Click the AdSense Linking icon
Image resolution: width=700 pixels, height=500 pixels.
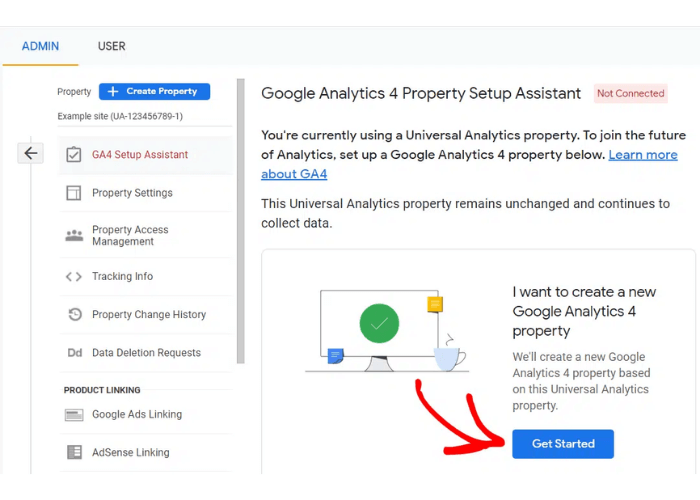74,452
